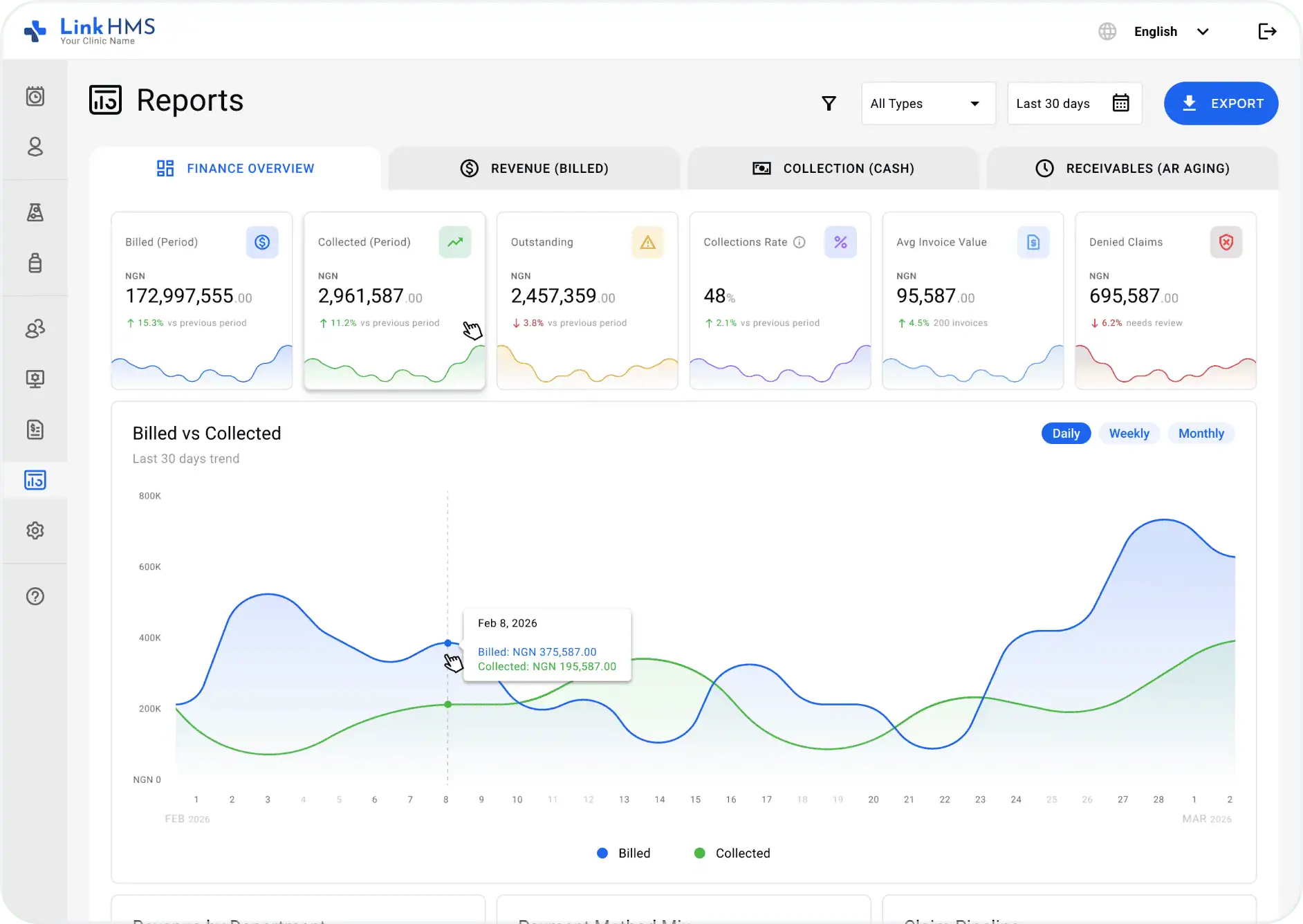Toggle the Billed legend item
Image resolution: width=1303 pixels, height=924 pixels.
624,853
